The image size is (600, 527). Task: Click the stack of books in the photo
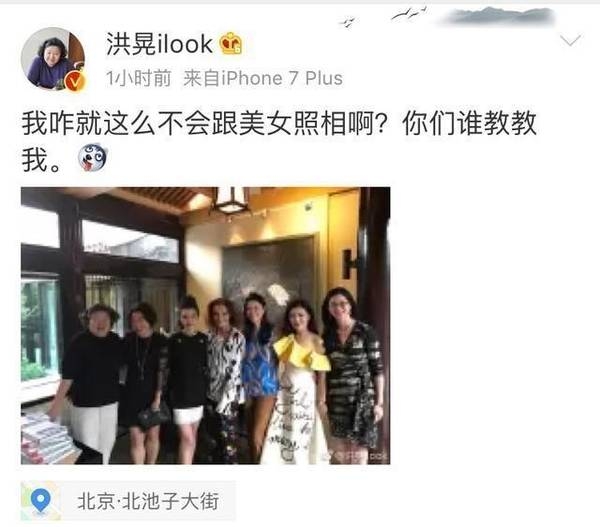pyautogui.click(x=47, y=438)
